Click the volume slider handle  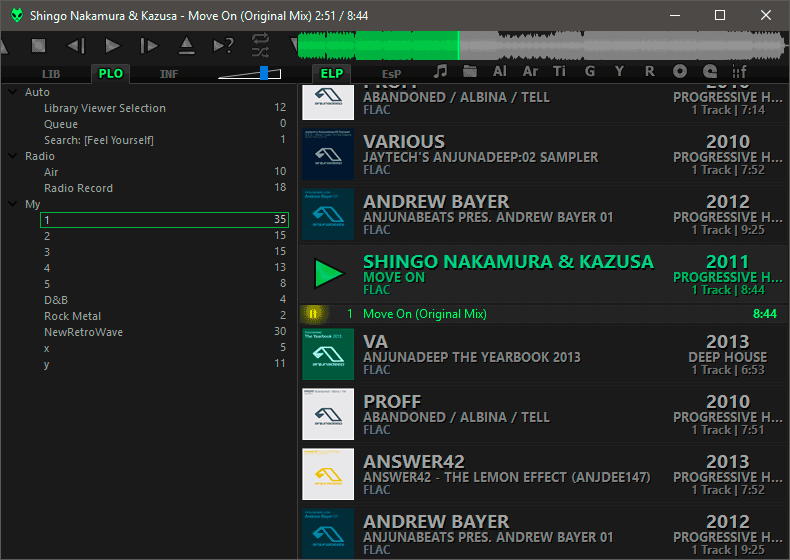point(264,73)
